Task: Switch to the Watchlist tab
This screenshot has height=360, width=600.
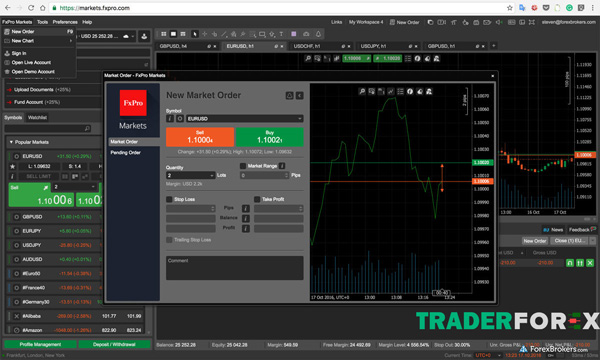Action: [37, 117]
